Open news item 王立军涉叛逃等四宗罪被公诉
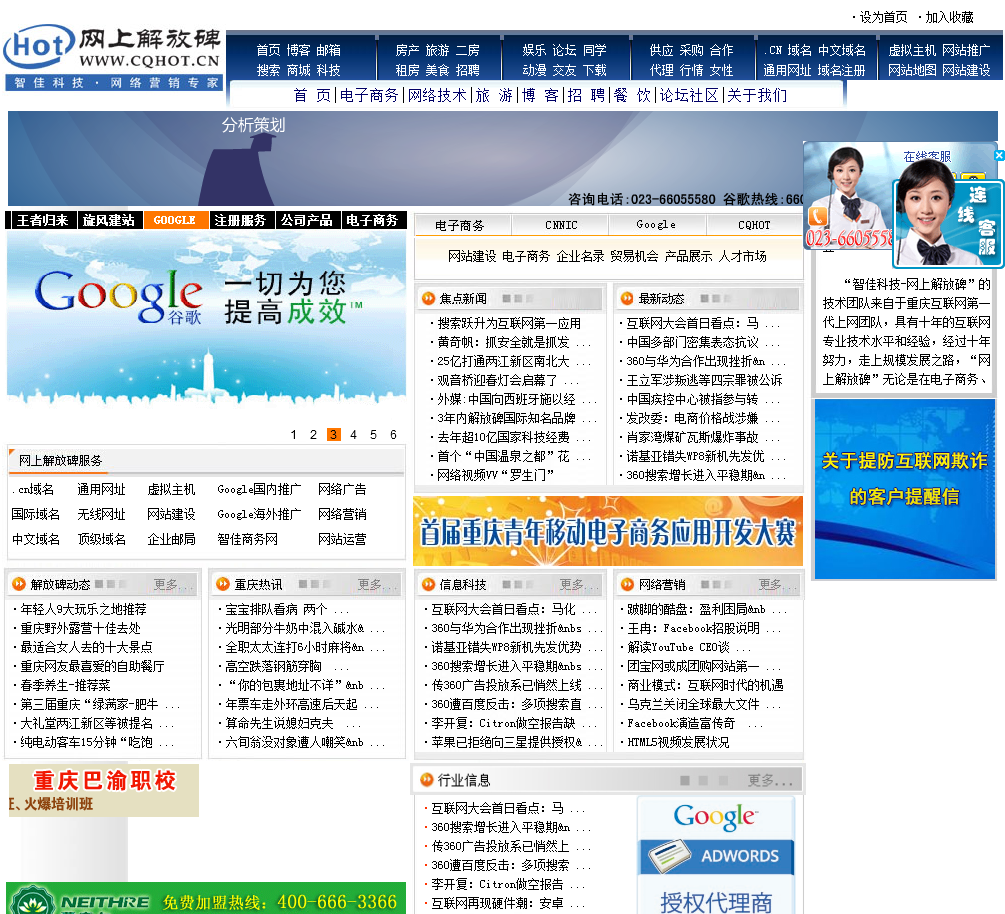This screenshot has height=914, width=1005. click(704, 380)
